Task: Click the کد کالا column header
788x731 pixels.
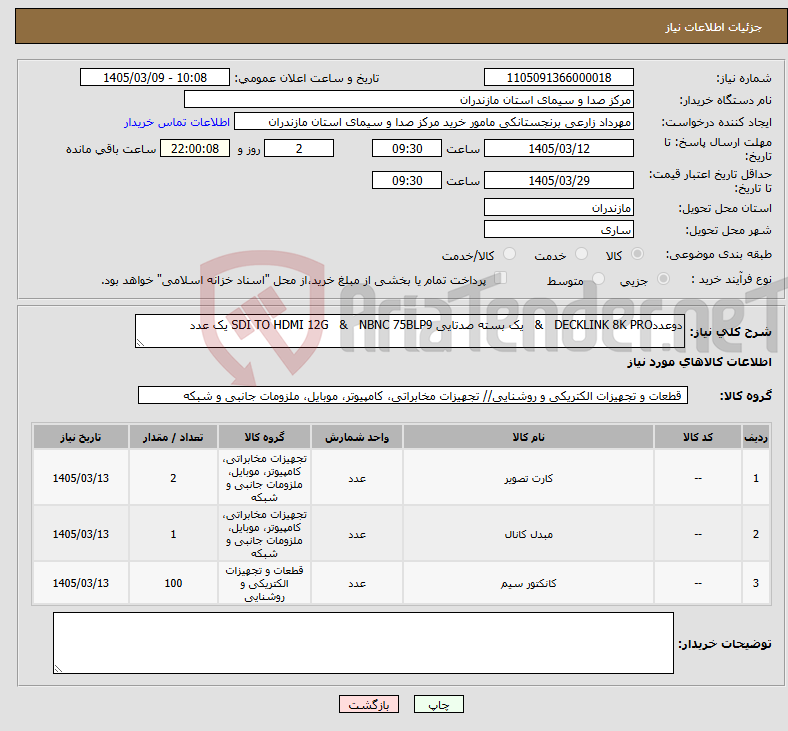Action: [x=698, y=437]
